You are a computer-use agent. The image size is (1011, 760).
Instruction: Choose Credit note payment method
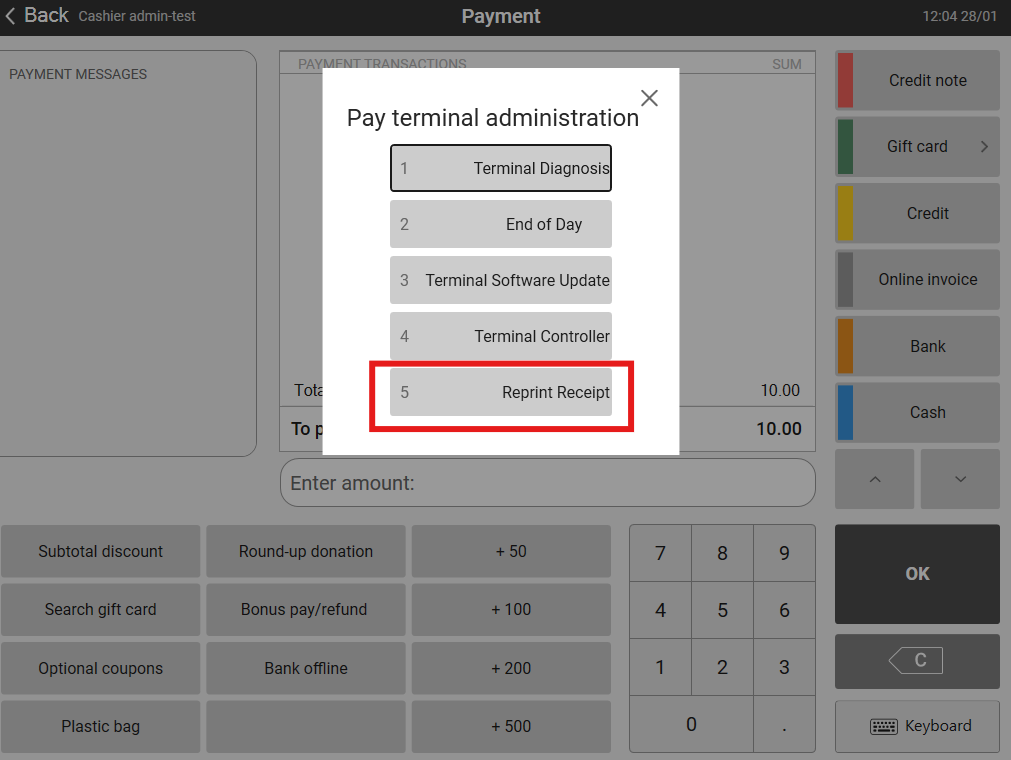coord(917,80)
